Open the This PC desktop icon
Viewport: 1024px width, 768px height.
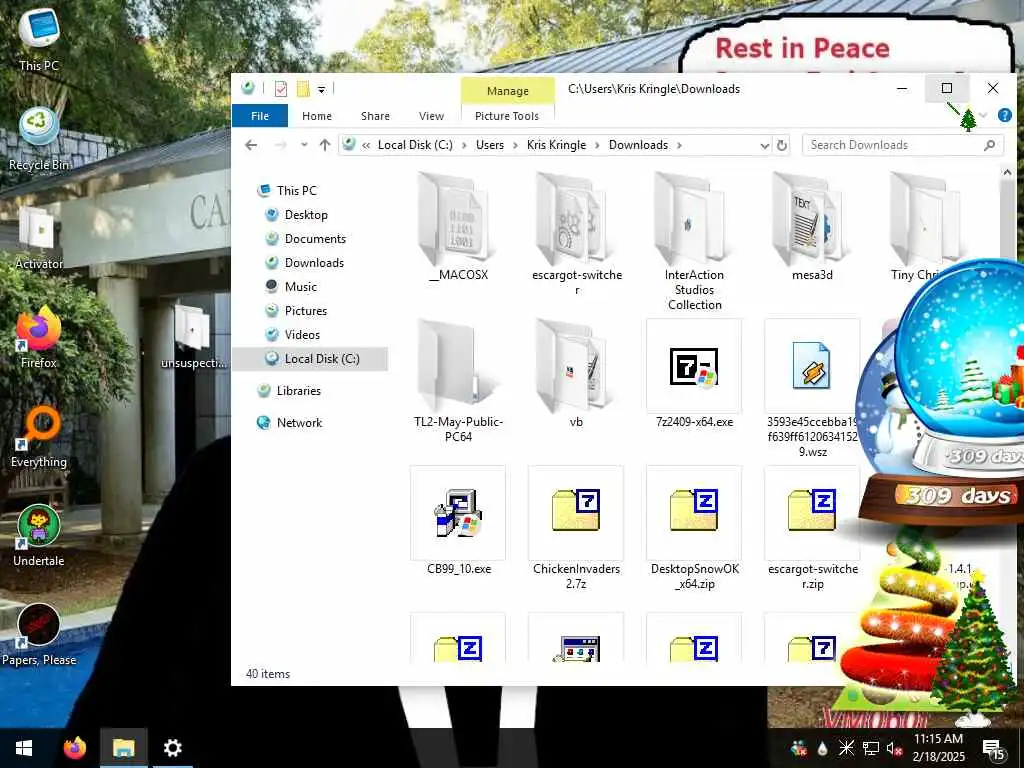(x=39, y=39)
